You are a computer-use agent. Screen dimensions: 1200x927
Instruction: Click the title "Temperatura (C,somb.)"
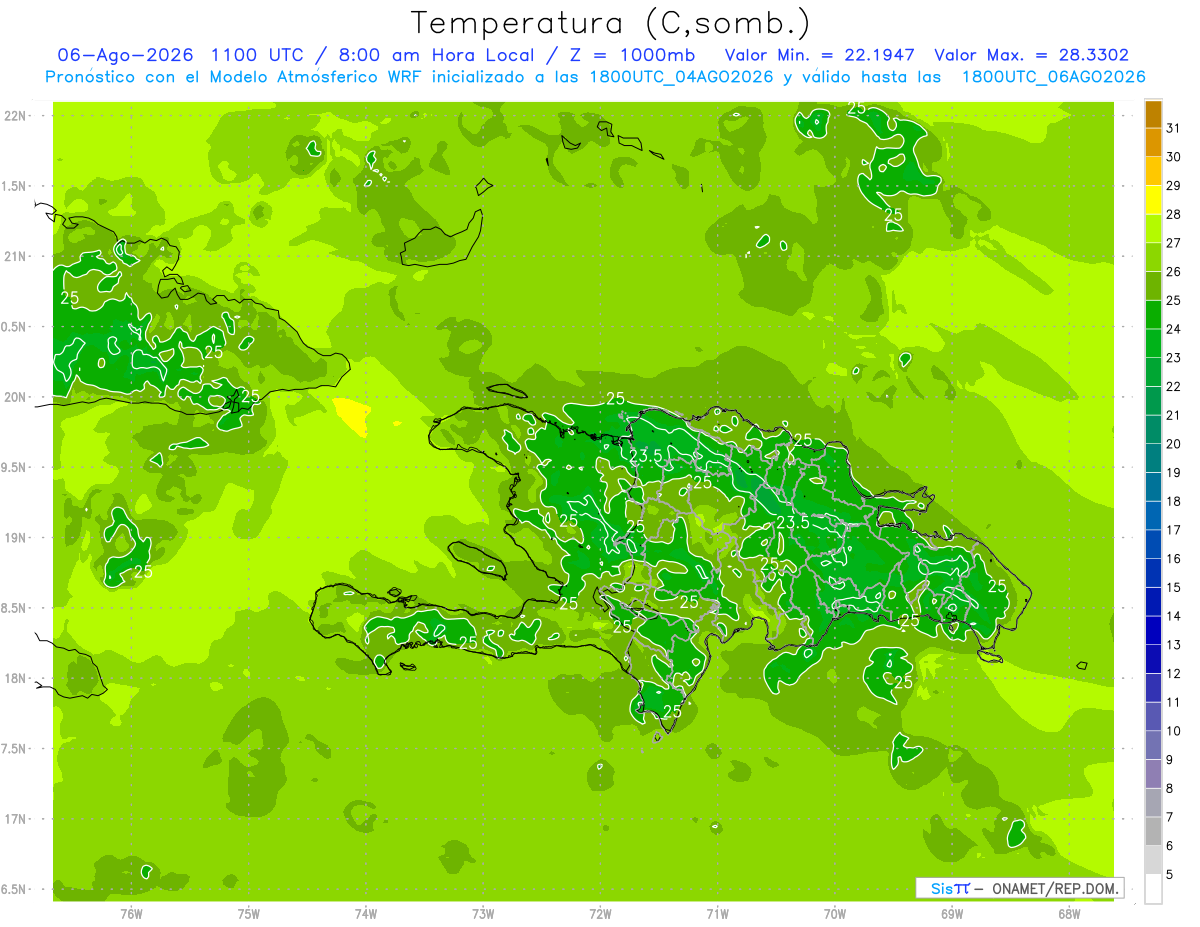point(610,23)
